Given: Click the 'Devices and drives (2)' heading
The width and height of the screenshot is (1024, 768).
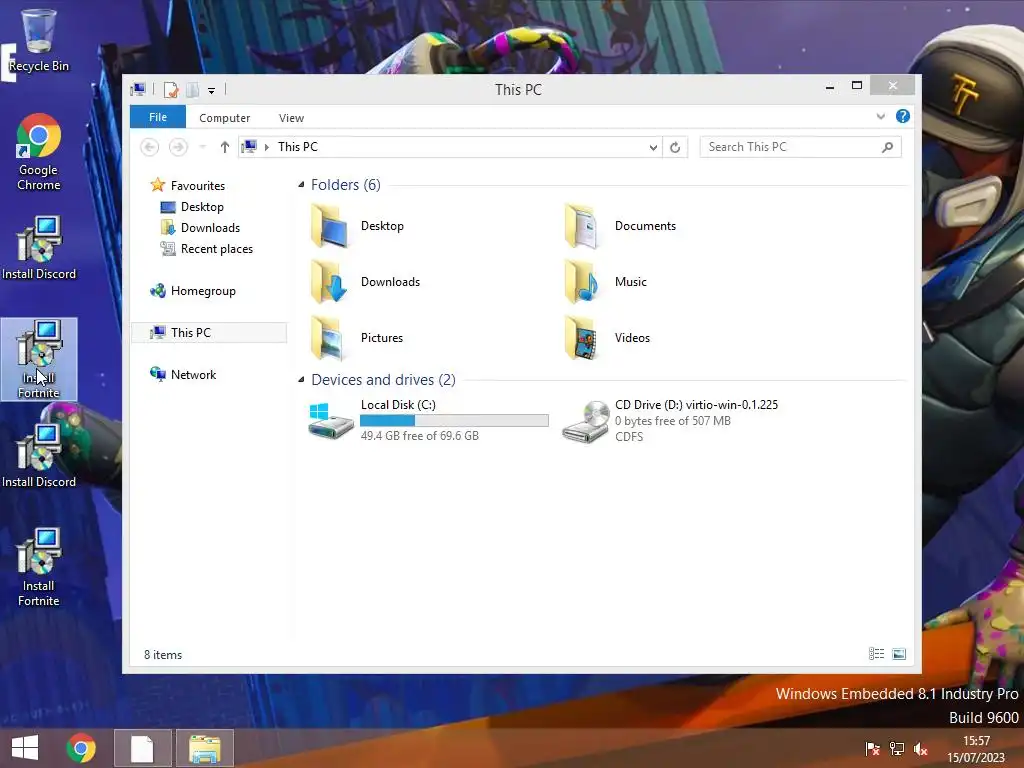Looking at the screenshot, I should tap(383, 380).
